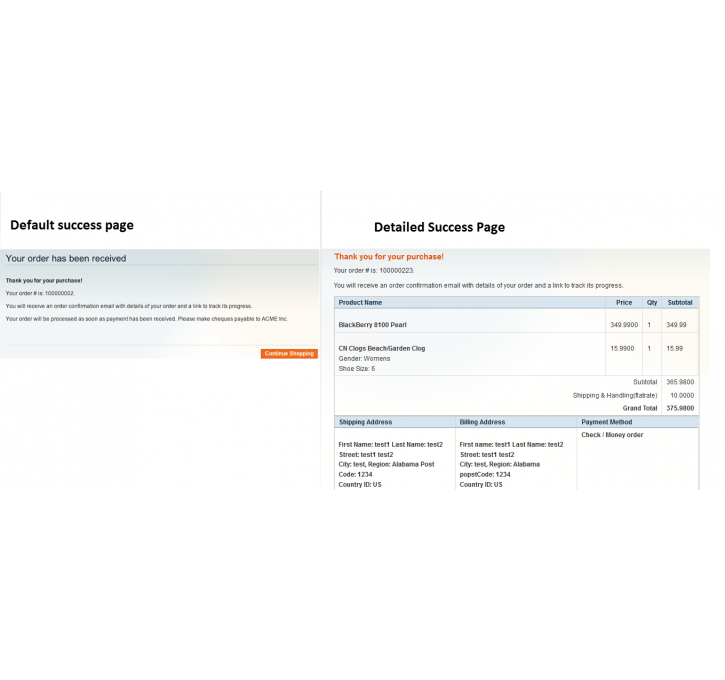This screenshot has width=725, height=680.
Task: Select the 'Your order has been received' heading
Action: pyautogui.click(x=66, y=258)
